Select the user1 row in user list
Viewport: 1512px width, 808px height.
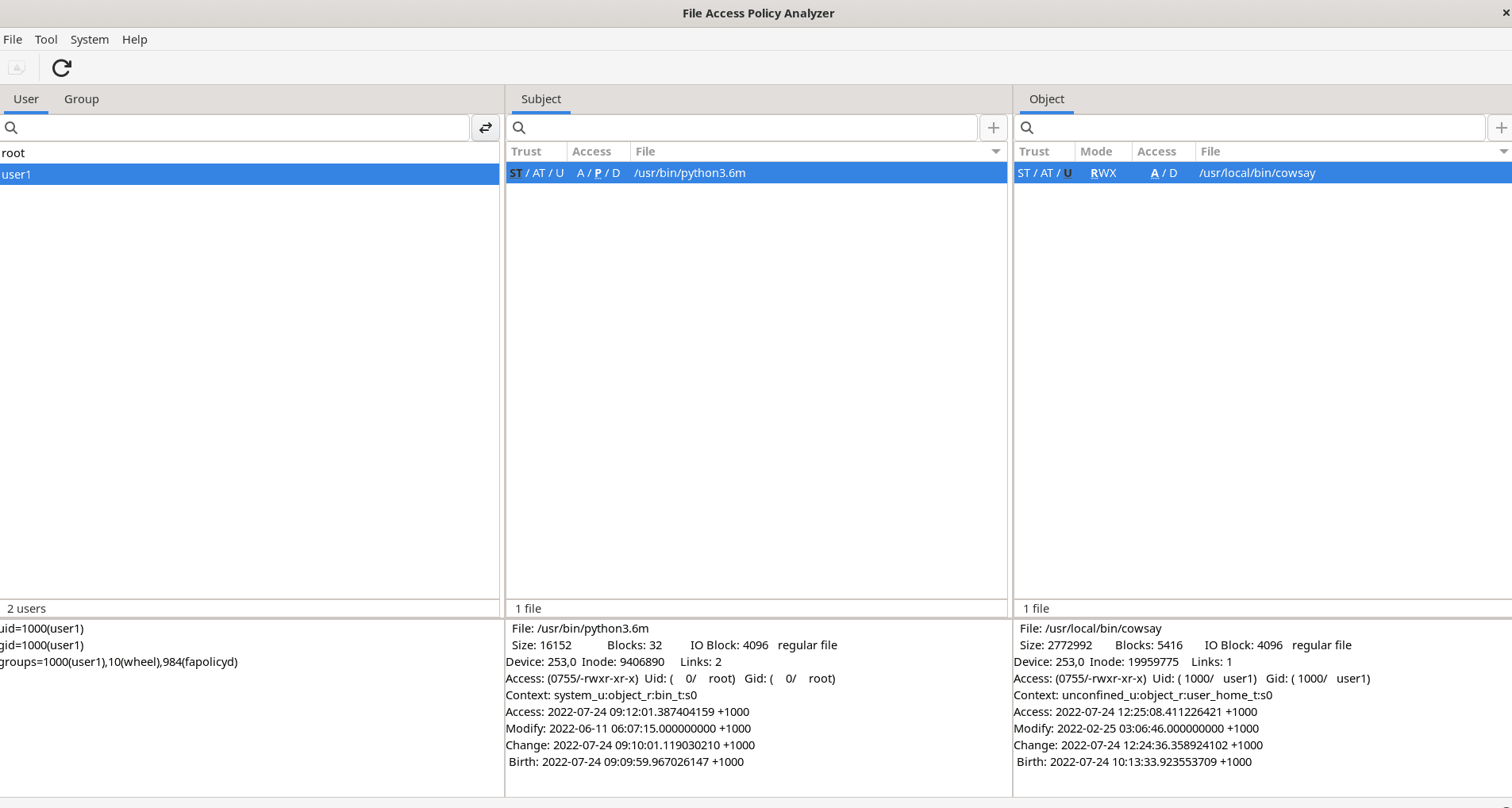[x=249, y=175]
